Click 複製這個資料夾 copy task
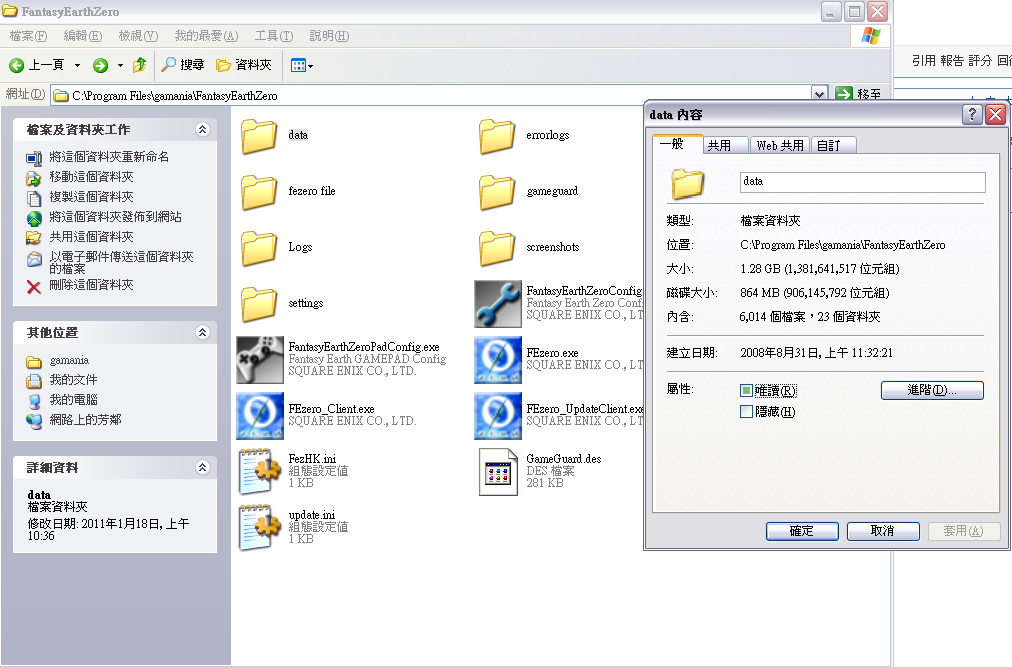Viewport: 1012px width, 667px height. click(x=92, y=197)
